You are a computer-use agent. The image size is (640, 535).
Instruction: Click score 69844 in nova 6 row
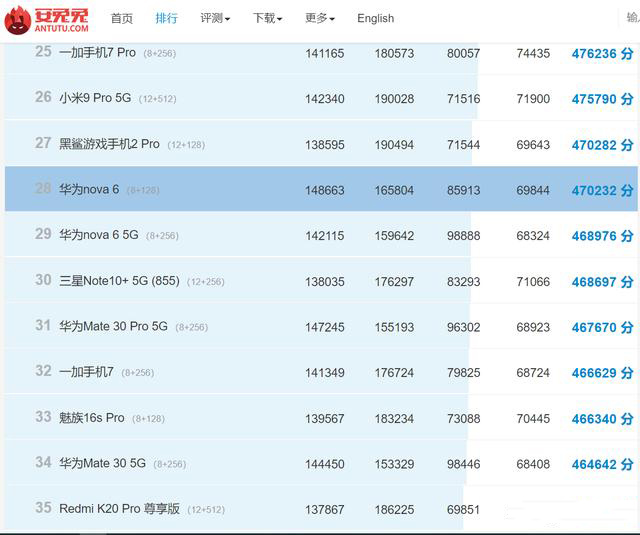point(533,190)
